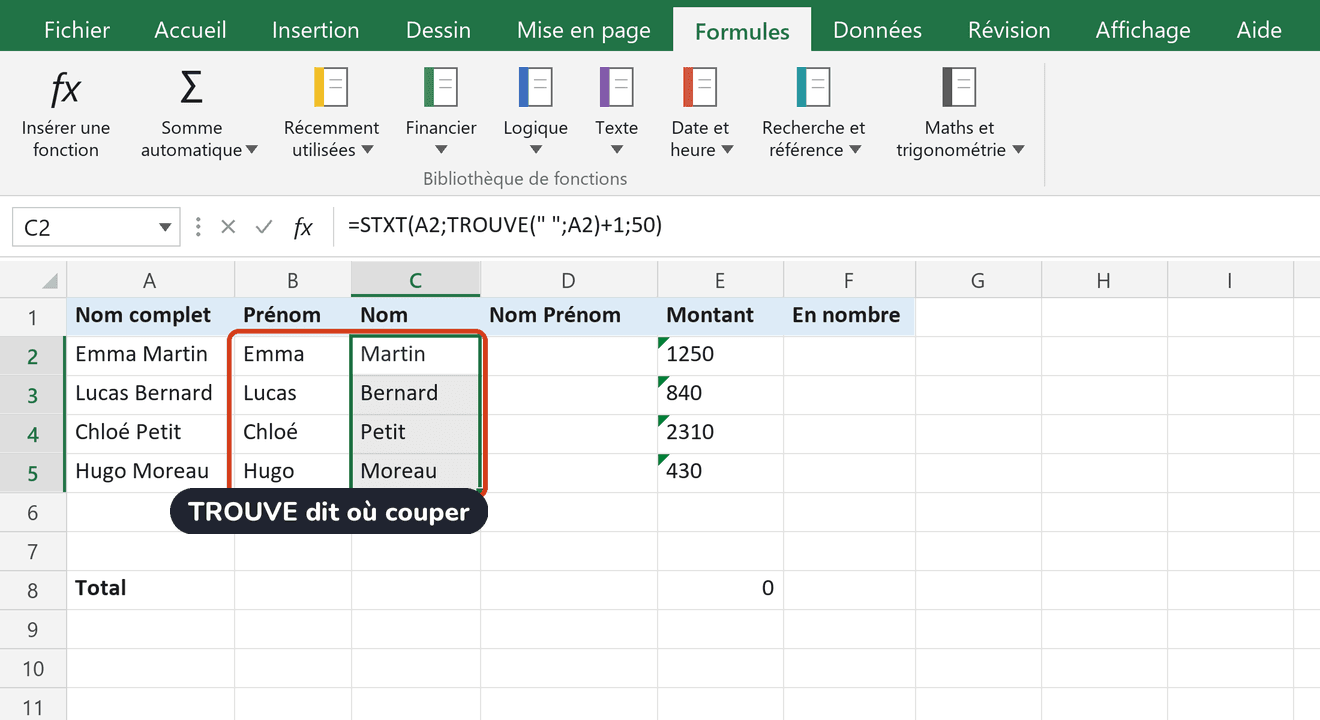Go to the Données tab
This screenshot has height=720, width=1320.
coord(877,30)
